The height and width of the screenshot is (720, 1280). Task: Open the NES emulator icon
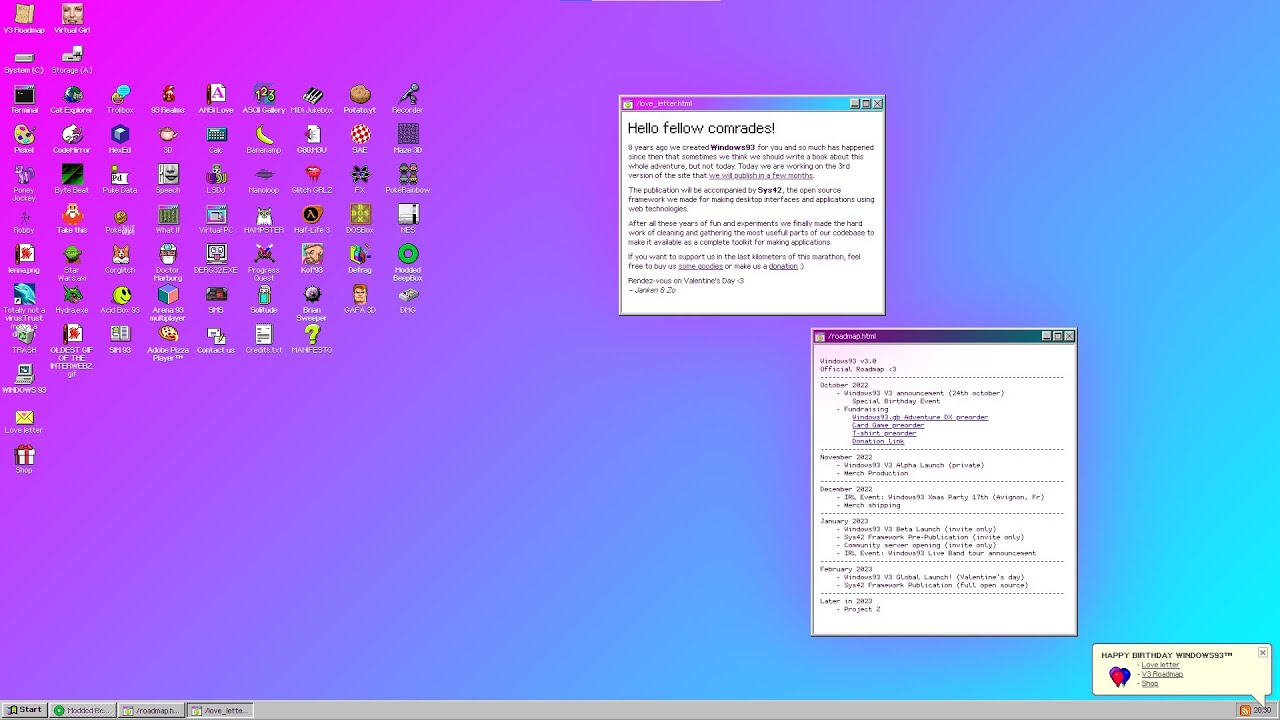pos(408,219)
